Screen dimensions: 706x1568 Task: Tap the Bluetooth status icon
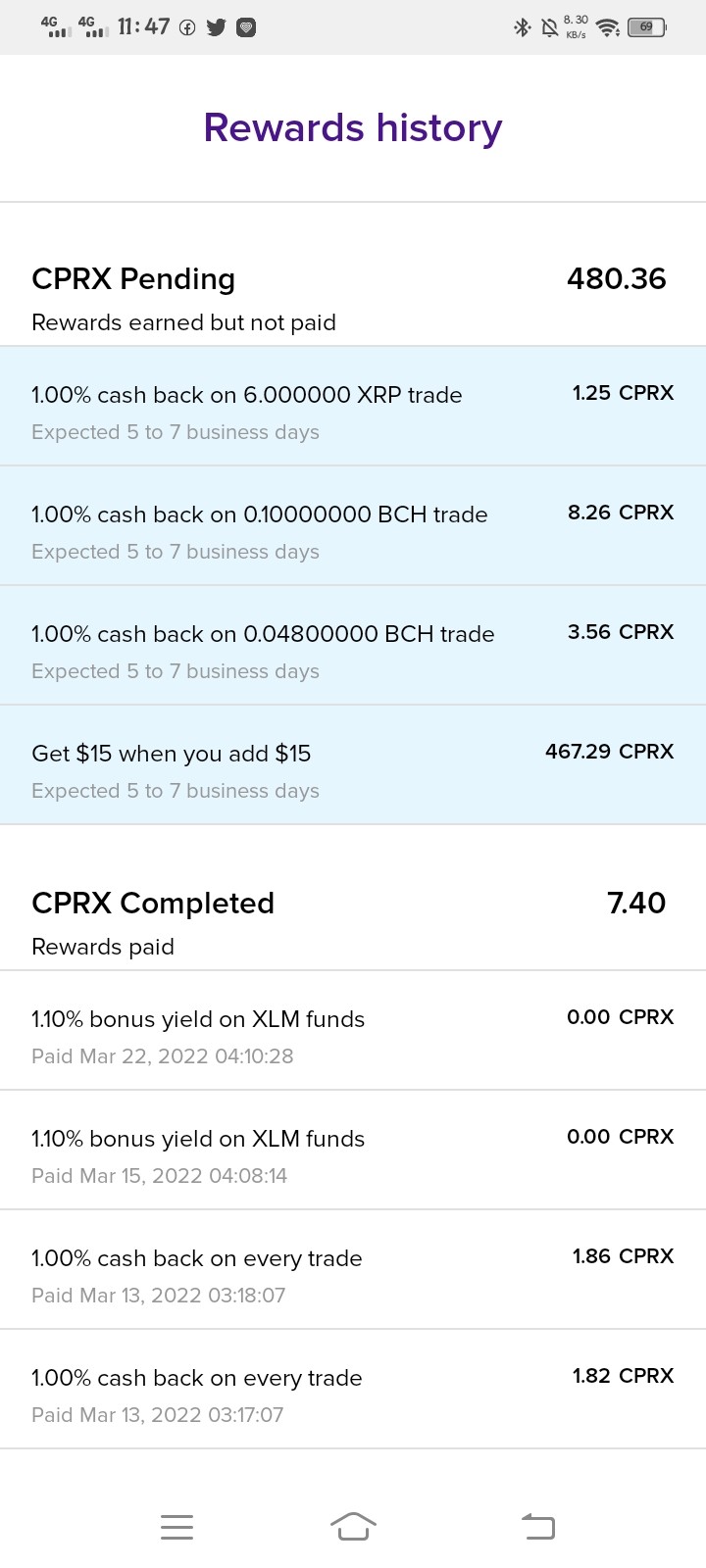click(x=523, y=27)
